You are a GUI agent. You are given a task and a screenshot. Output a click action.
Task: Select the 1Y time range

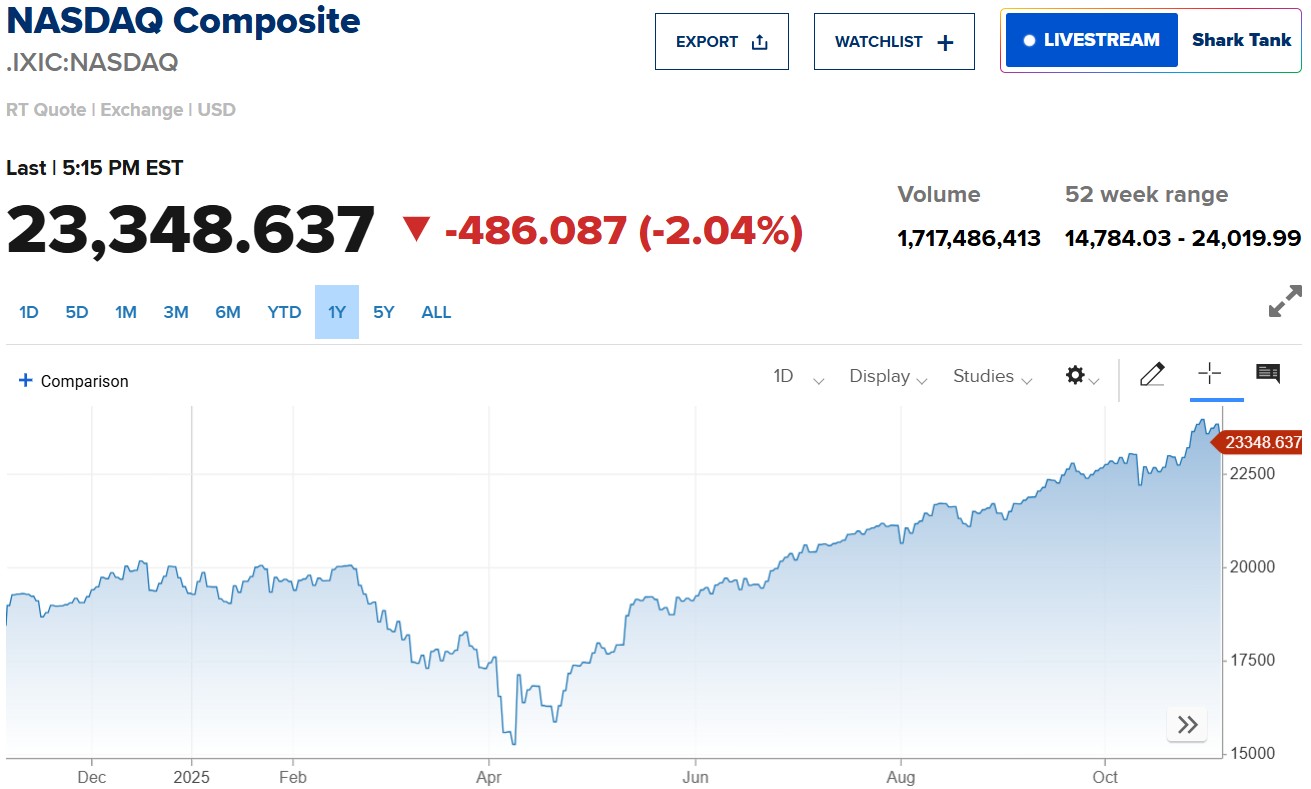337,312
